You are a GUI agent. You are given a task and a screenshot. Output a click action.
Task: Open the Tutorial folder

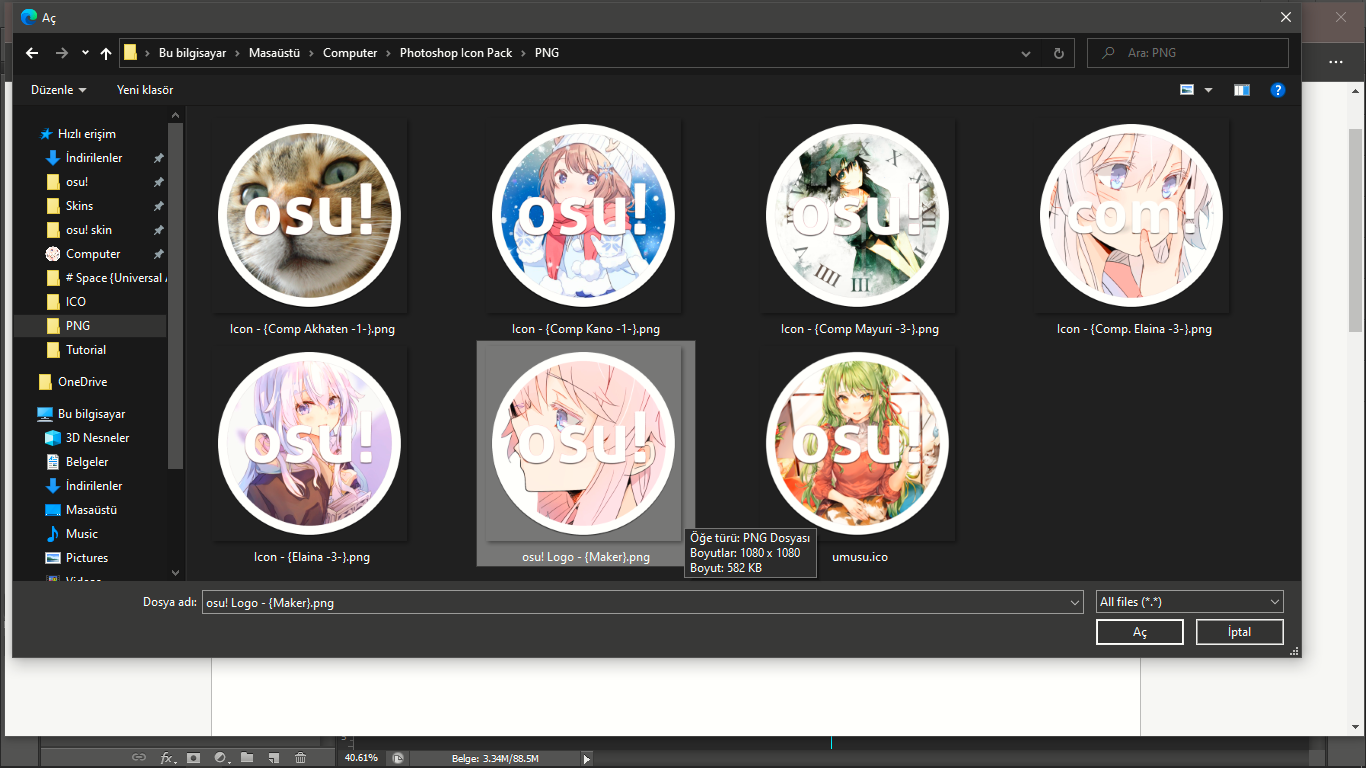86,350
